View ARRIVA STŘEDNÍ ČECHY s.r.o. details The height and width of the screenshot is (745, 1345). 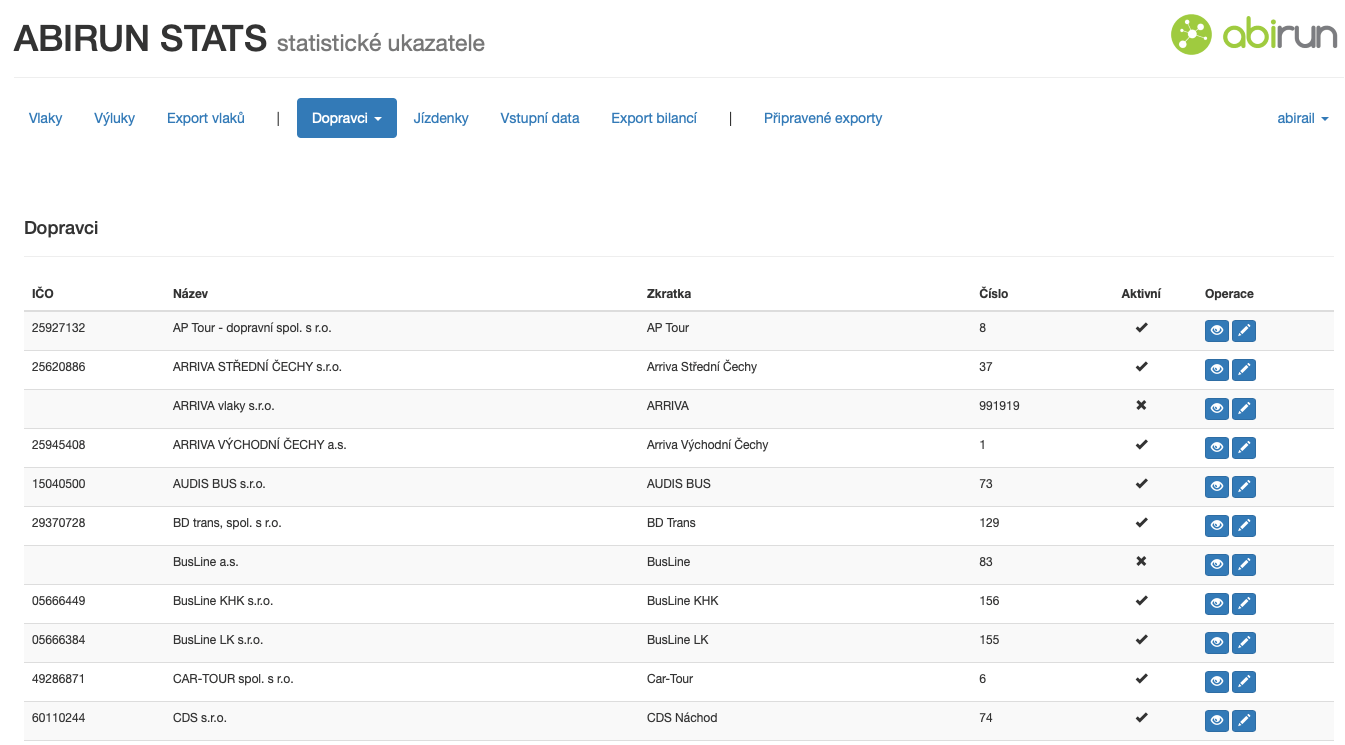1217,370
